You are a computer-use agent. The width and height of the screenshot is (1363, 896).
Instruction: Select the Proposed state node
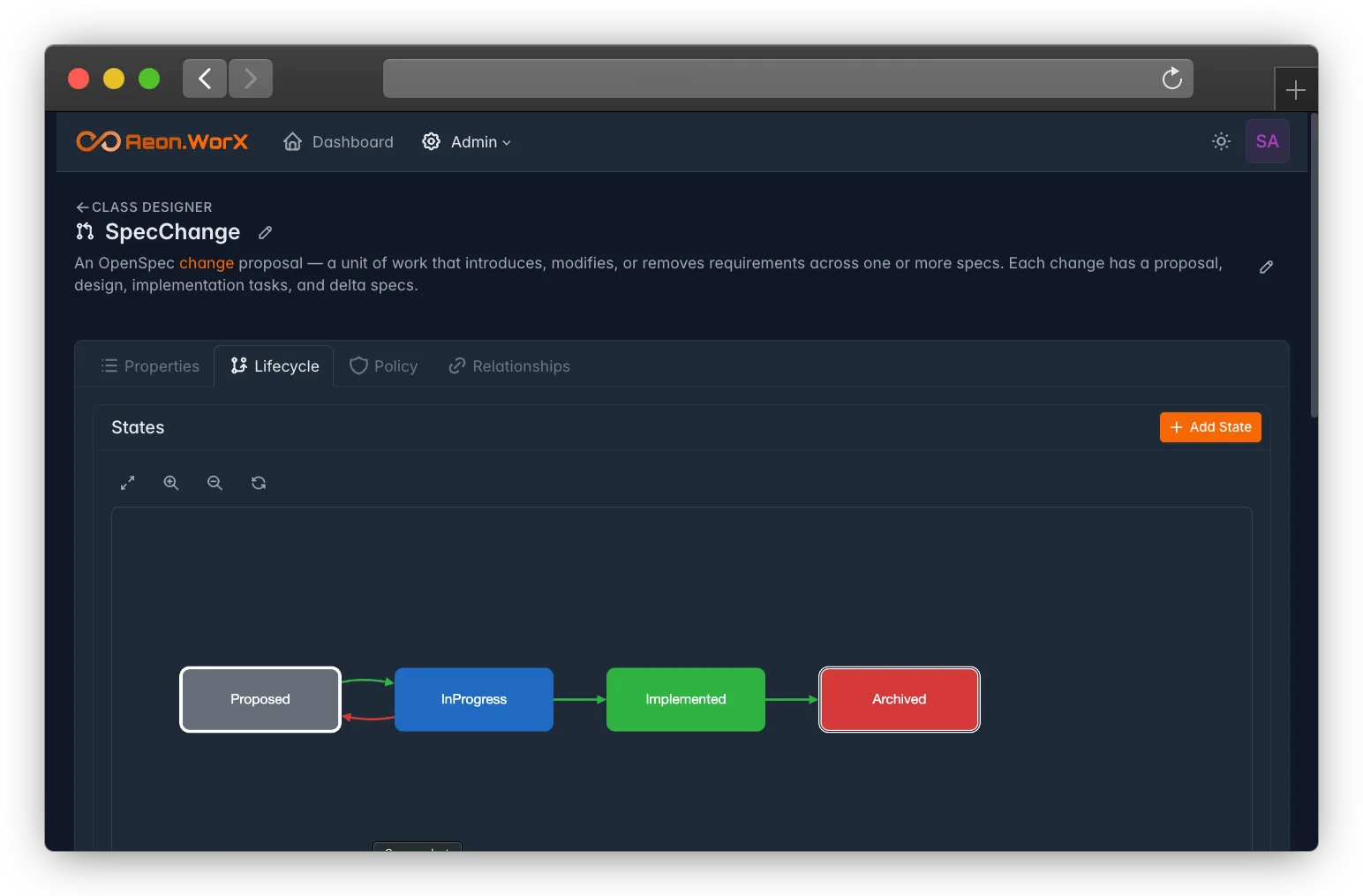tap(260, 699)
